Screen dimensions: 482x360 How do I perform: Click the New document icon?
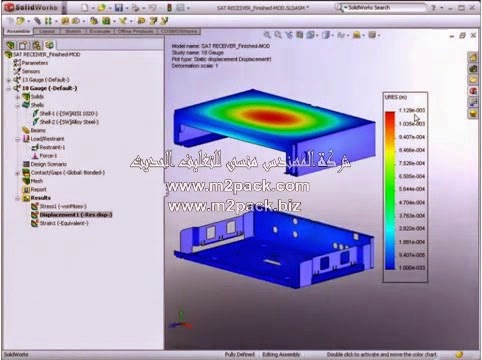click(85, 7)
